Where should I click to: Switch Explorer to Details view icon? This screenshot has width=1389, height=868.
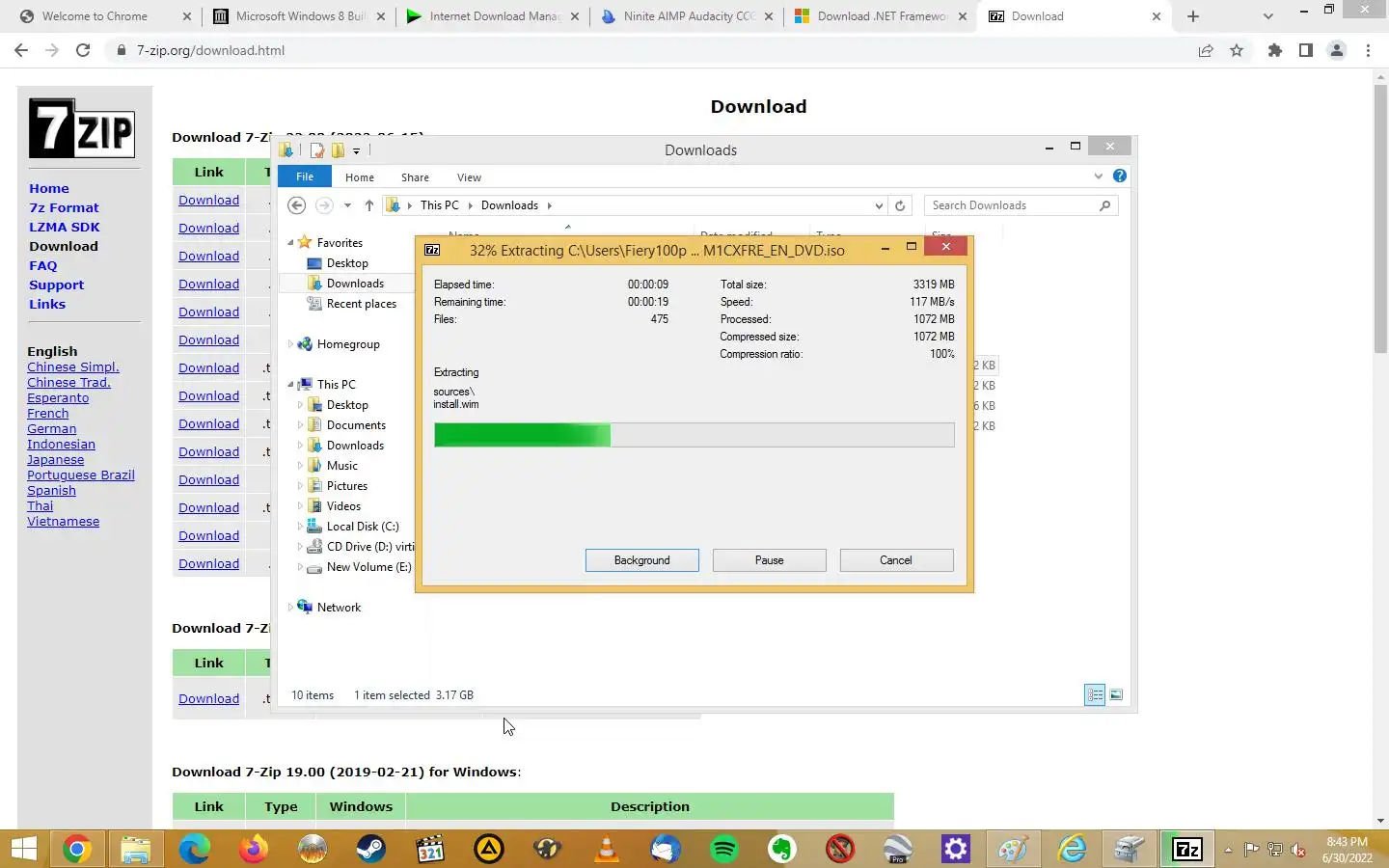[1095, 694]
